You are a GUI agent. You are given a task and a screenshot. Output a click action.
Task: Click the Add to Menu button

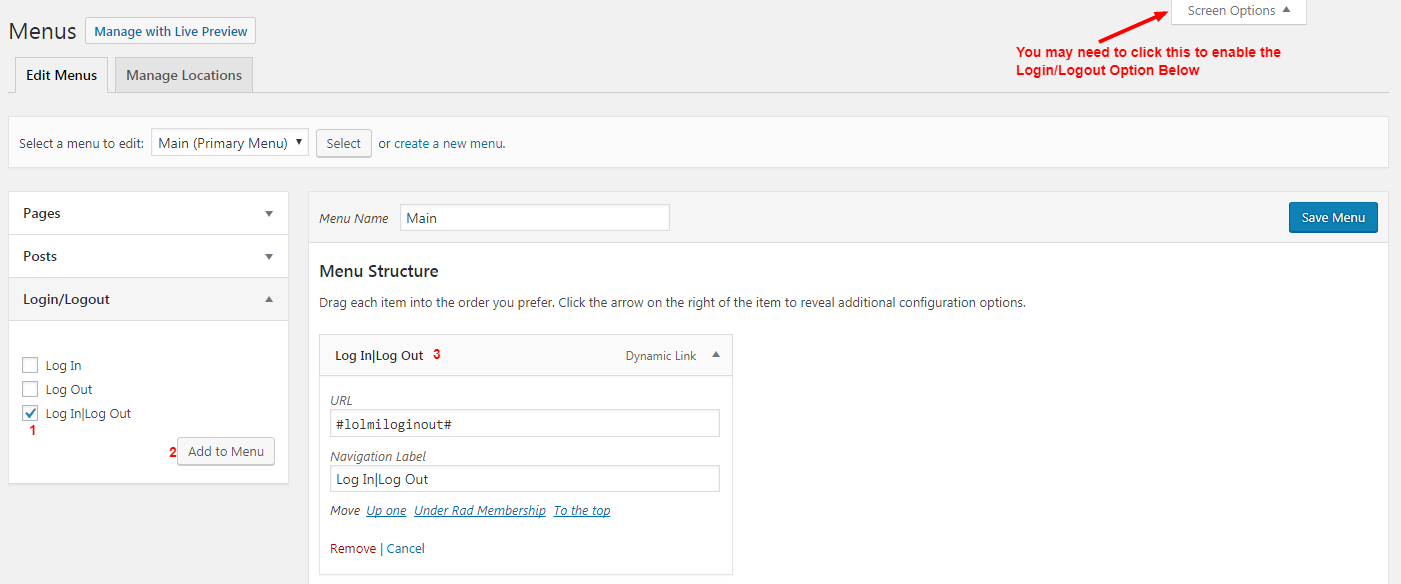coord(226,451)
